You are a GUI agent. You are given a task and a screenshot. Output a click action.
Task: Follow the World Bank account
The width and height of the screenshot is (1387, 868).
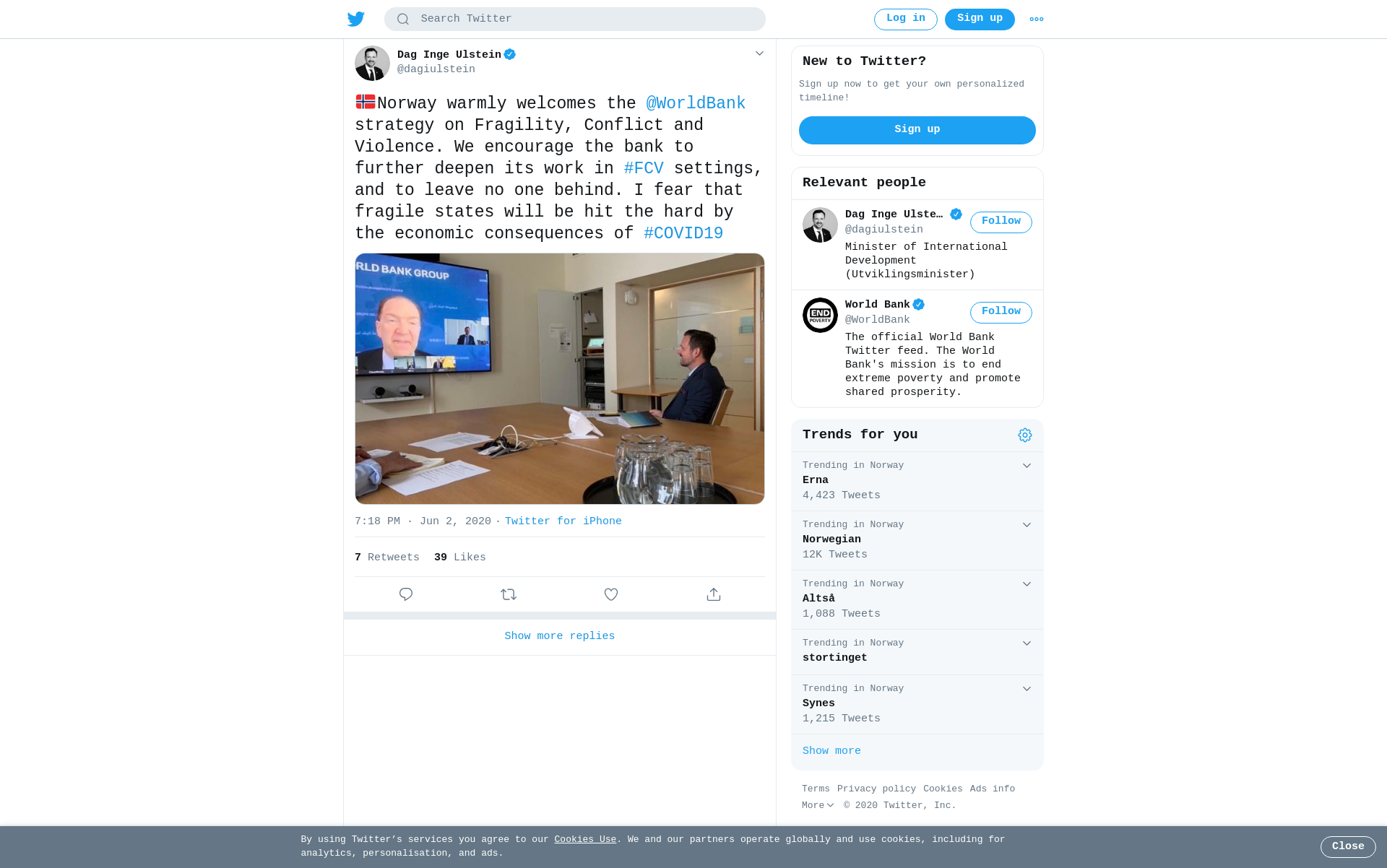(x=1001, y=312)
